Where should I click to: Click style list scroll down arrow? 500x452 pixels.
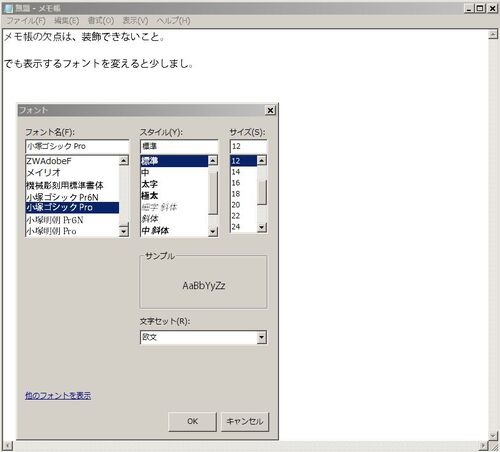tap(213, 231)
